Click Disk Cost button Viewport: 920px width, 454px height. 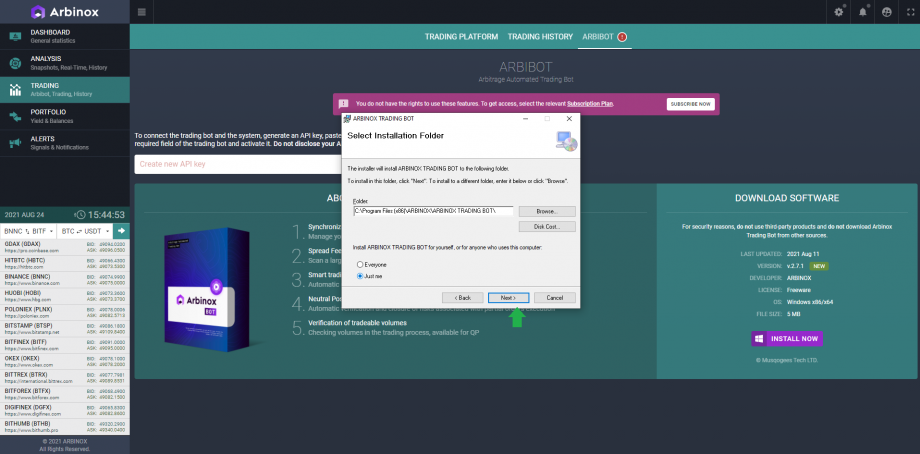(547, 226)
